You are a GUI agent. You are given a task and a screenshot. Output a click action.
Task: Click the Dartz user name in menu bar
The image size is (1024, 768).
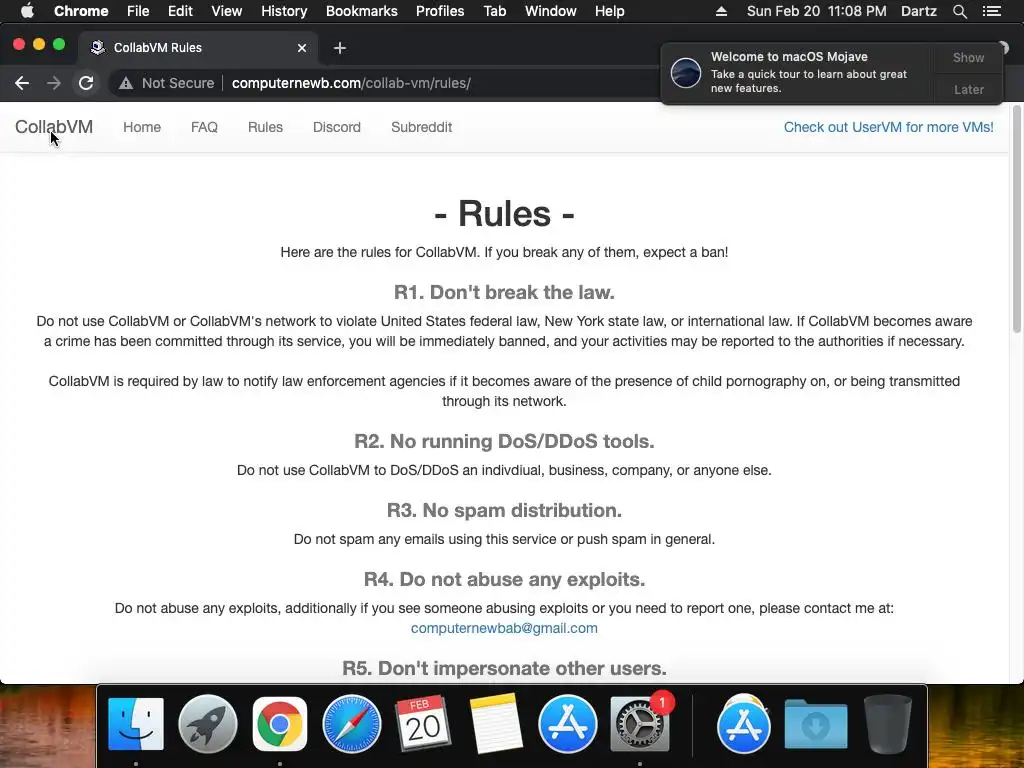click(918, 11)
